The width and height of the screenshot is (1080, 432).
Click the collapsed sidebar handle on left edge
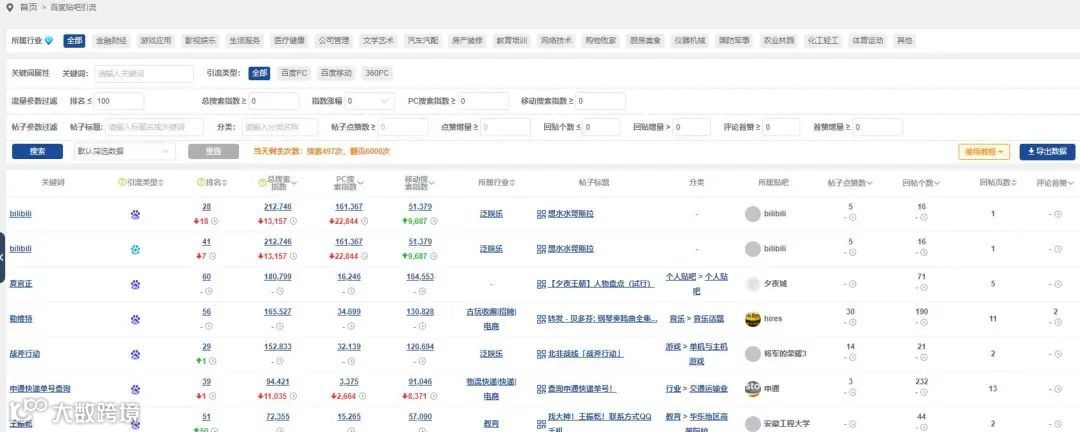(3, 257)
